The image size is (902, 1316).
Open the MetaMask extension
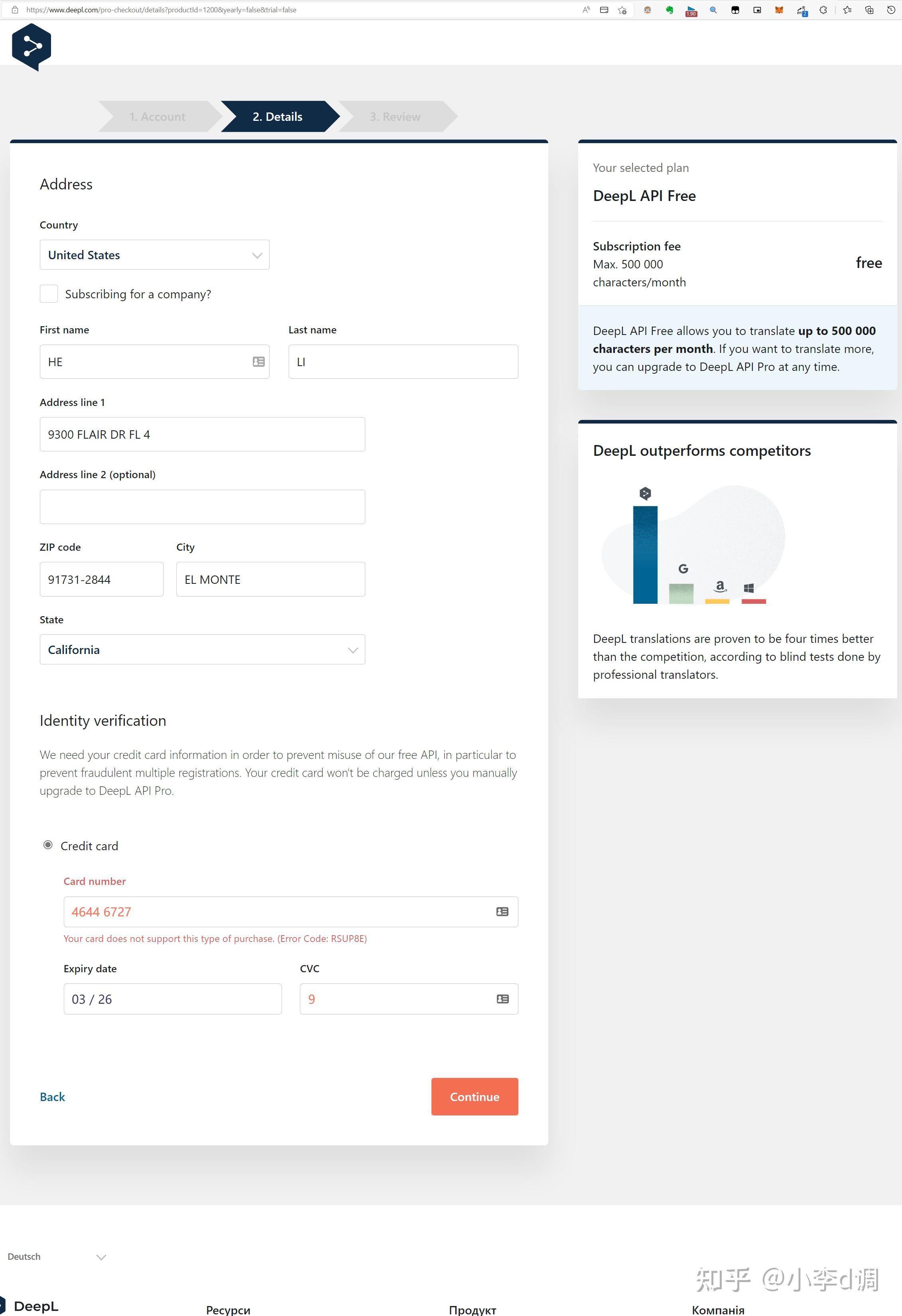pyautogui.click(x=779, y=10)
